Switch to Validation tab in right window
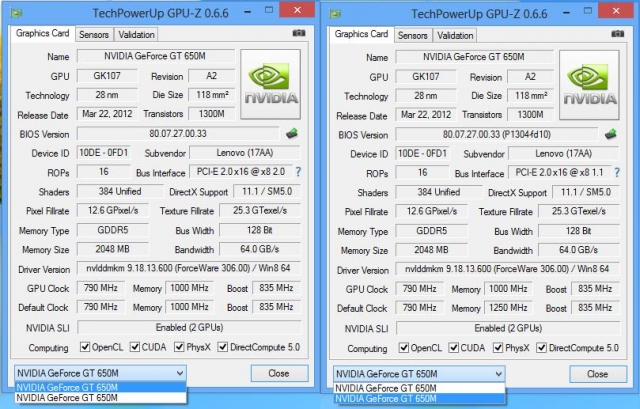The image size is (640, 409). 455,36
